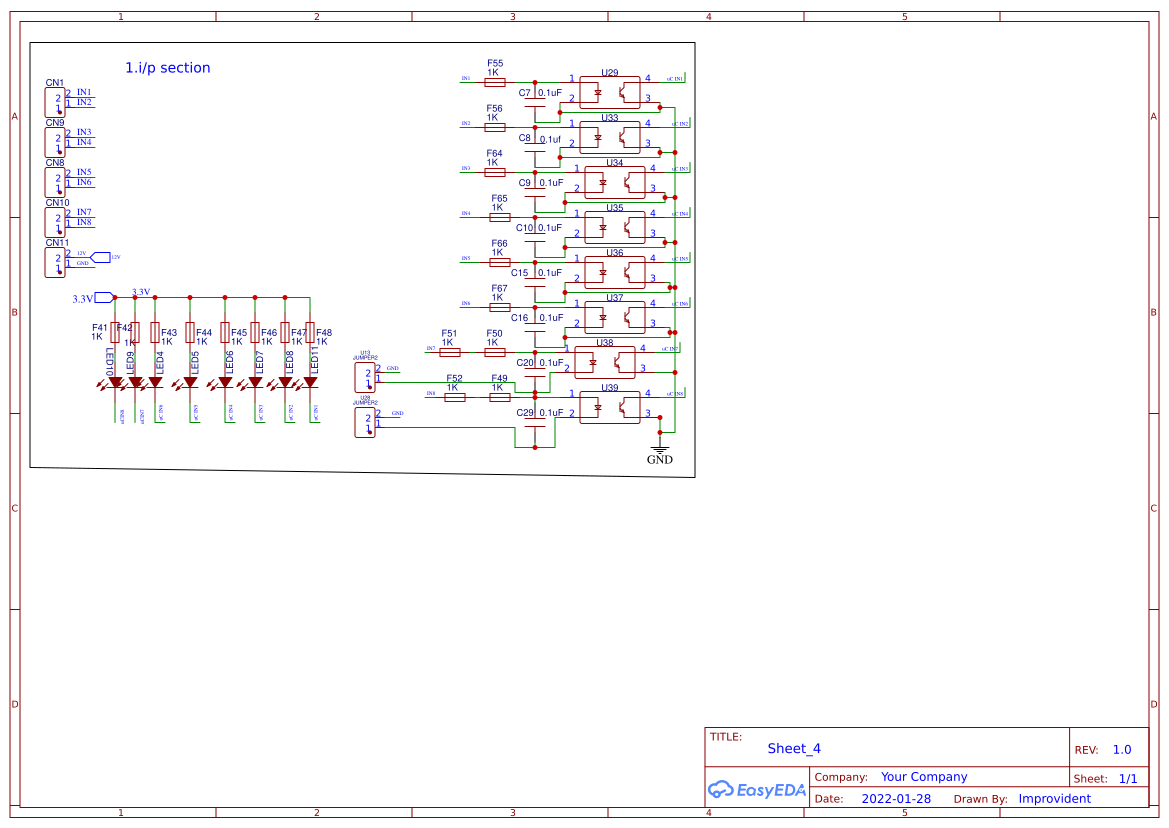Select the CN11 power connector symbol
1169x828 pixels.
(55, 261)
